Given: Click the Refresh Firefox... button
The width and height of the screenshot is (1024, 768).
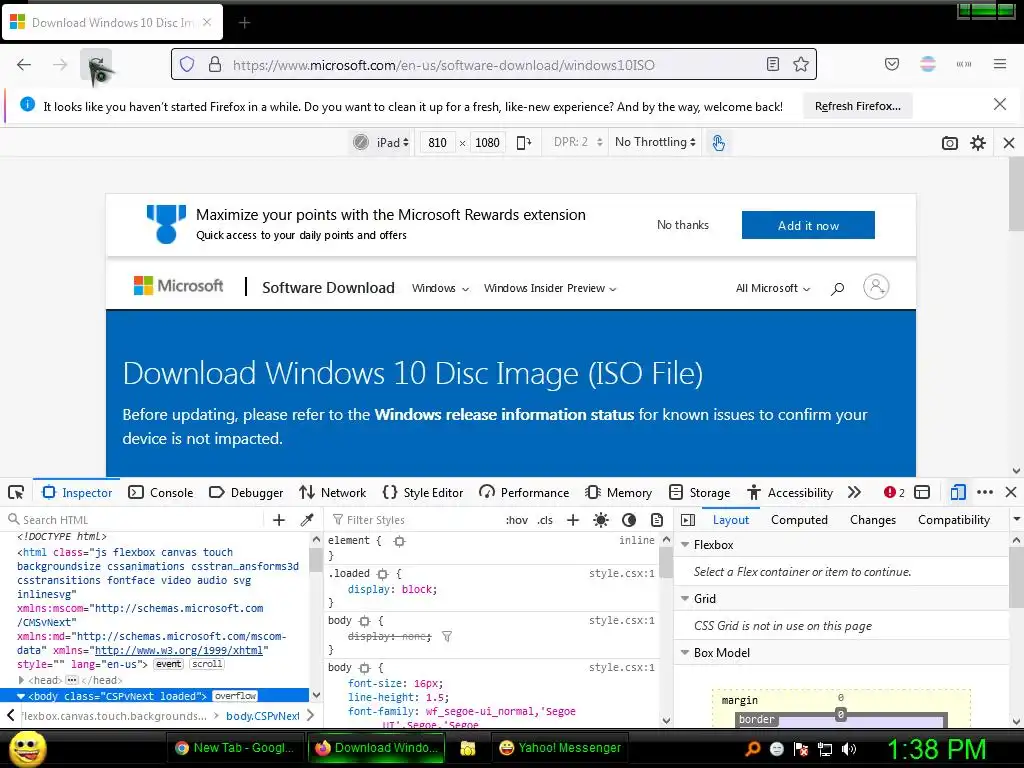Looking at the screenshot, I should (857, 106).
